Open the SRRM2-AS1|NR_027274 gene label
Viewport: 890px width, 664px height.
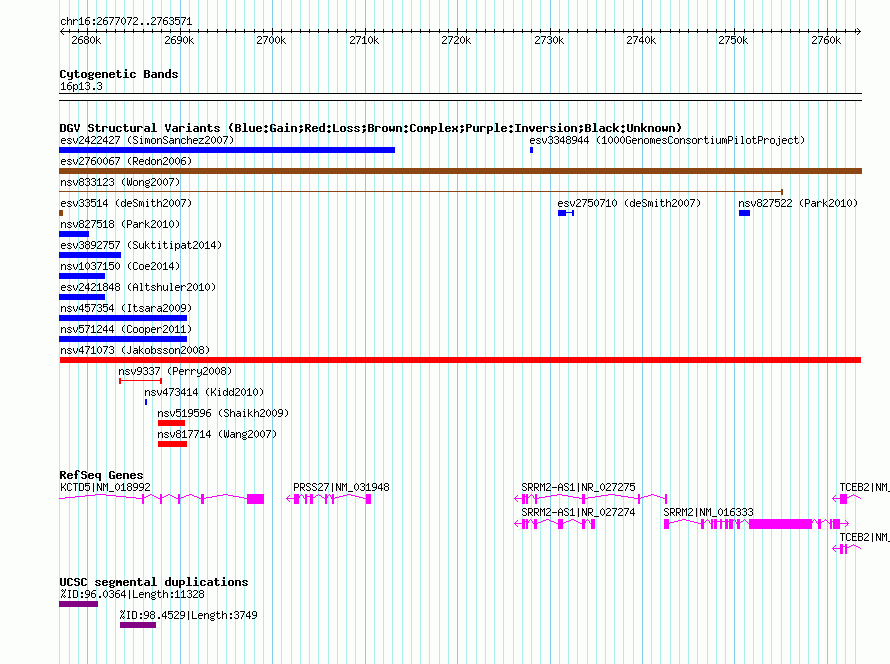(578, 512)
